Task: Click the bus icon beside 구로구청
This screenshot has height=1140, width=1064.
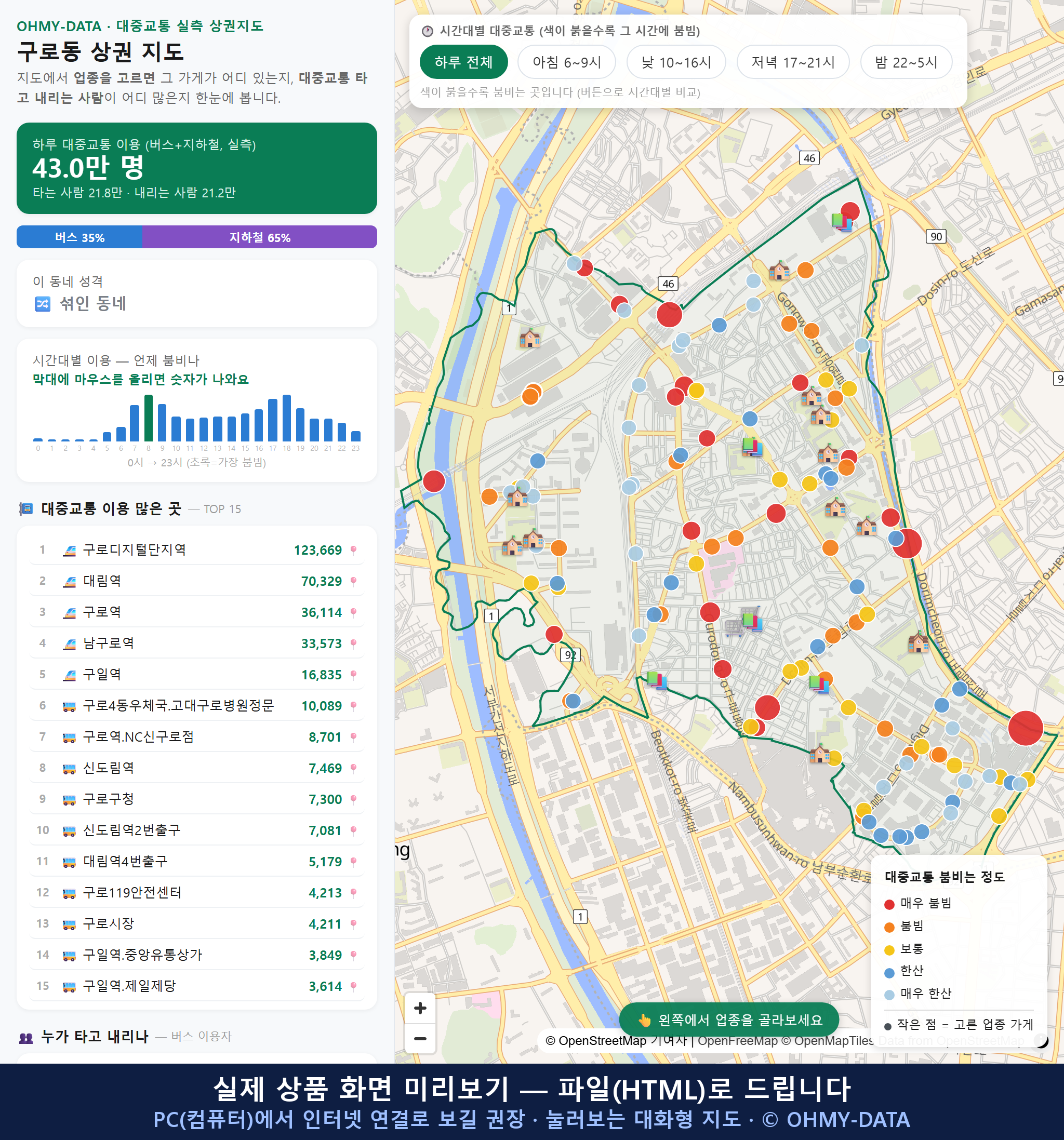Action: (69, 800)
